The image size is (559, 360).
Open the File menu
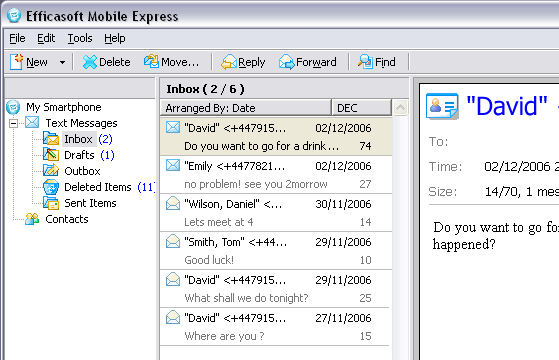pos(17,38)
